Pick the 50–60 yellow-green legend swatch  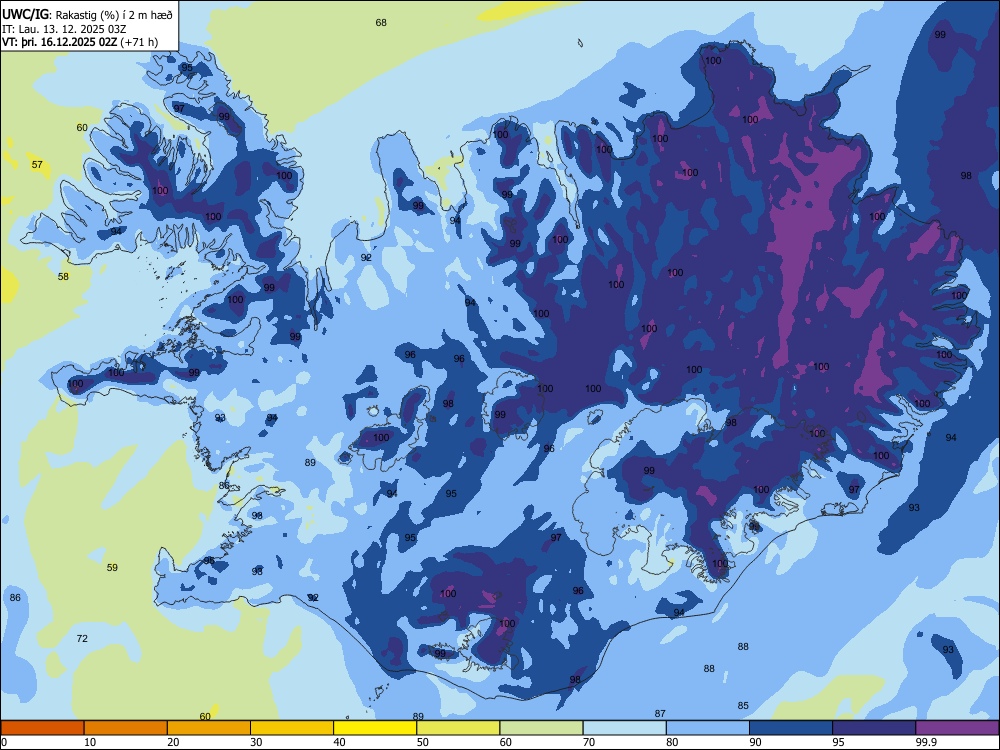click(458, 728)
